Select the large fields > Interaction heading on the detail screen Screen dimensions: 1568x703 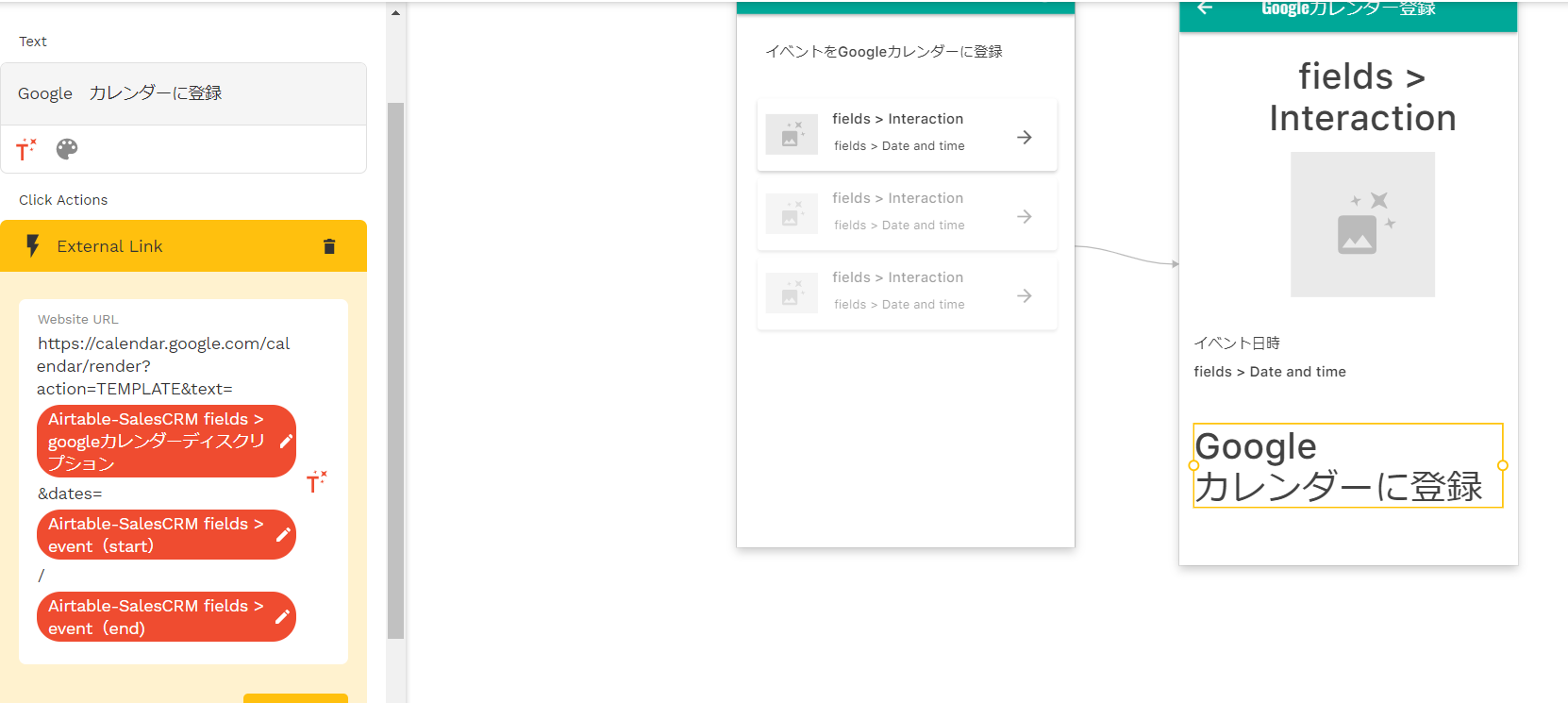tap(1362, 97)
